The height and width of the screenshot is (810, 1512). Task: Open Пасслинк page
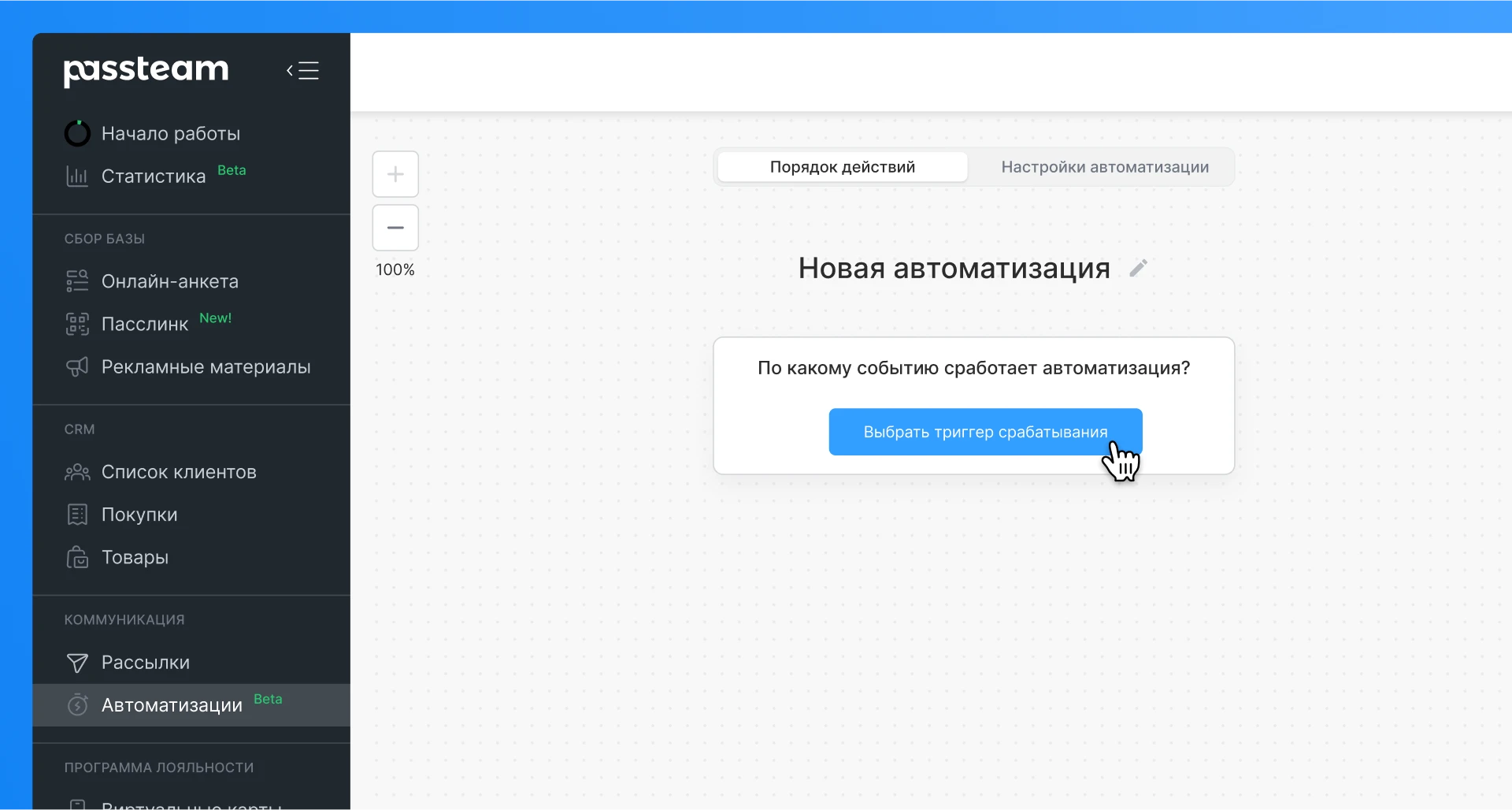[145, 324]
